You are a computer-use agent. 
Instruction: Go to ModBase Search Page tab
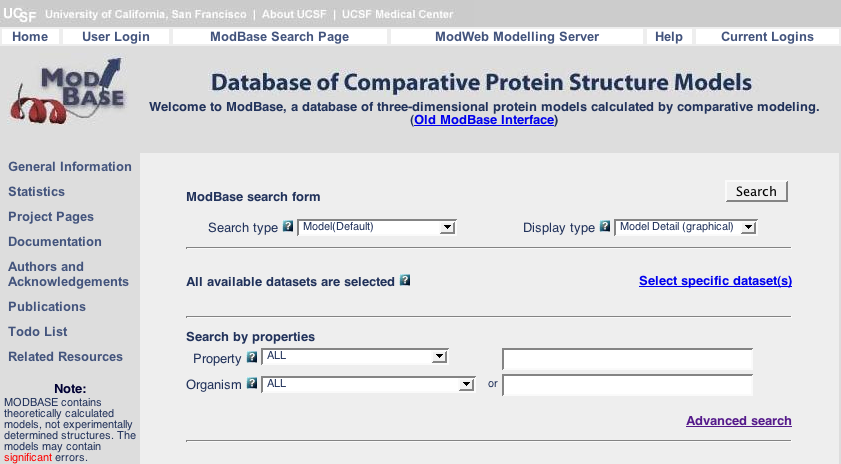tap(279, 37)
